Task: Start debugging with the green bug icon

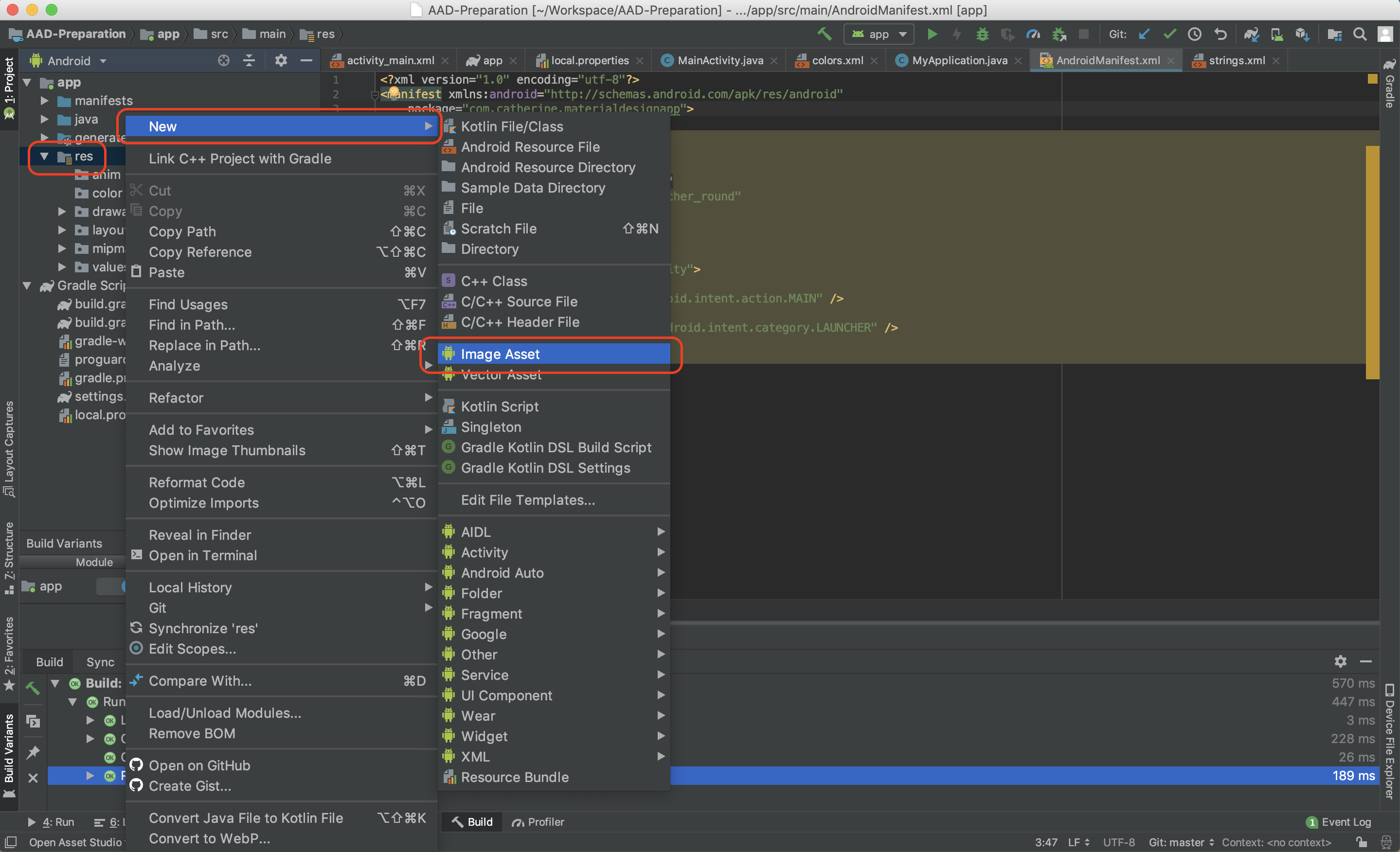Action: click(x=983, y=34)
